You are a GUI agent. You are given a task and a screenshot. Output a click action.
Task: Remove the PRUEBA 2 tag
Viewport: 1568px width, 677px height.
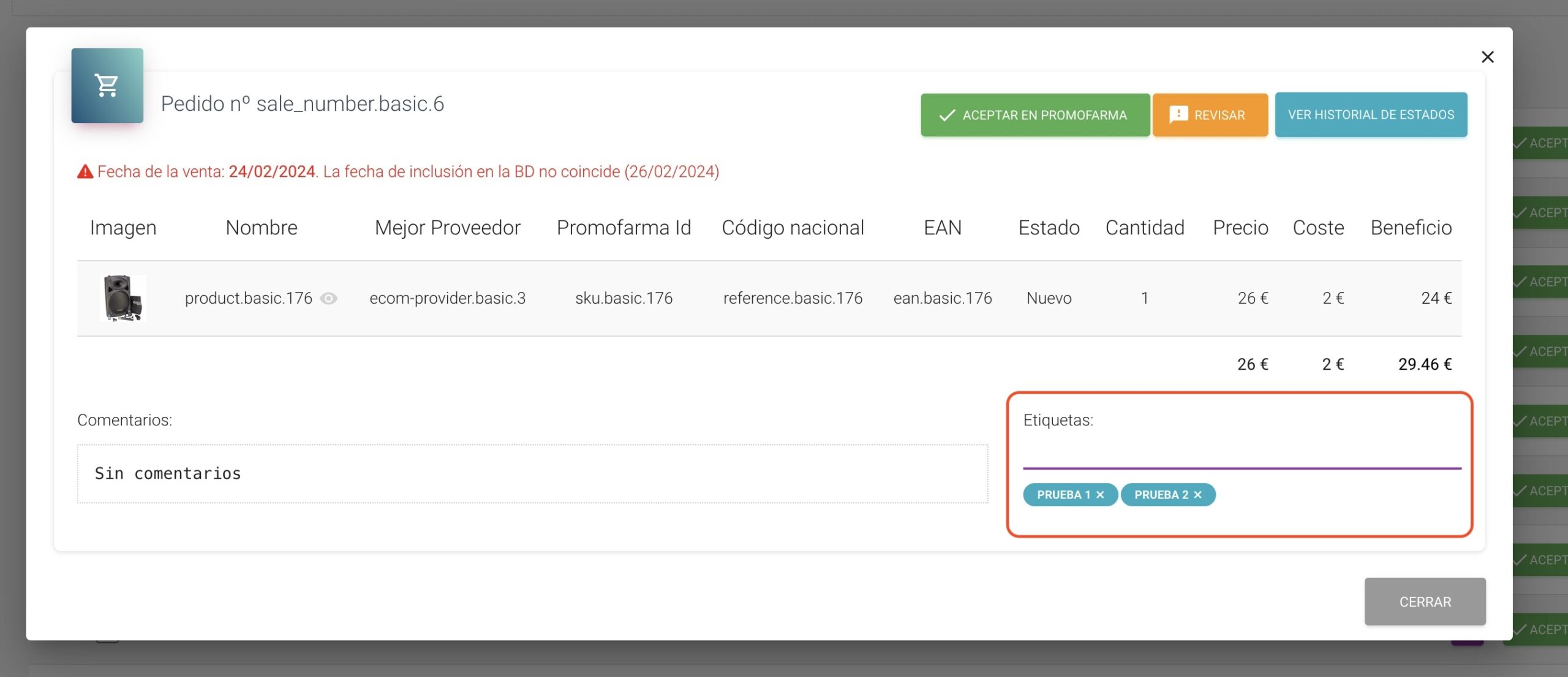[1198, 495]
